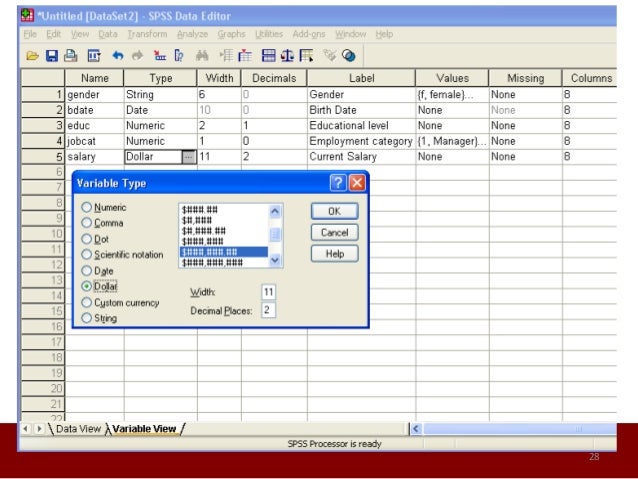Select the String variable type
The width and height of the screenshot is (638, 479).
click(87, 318)
